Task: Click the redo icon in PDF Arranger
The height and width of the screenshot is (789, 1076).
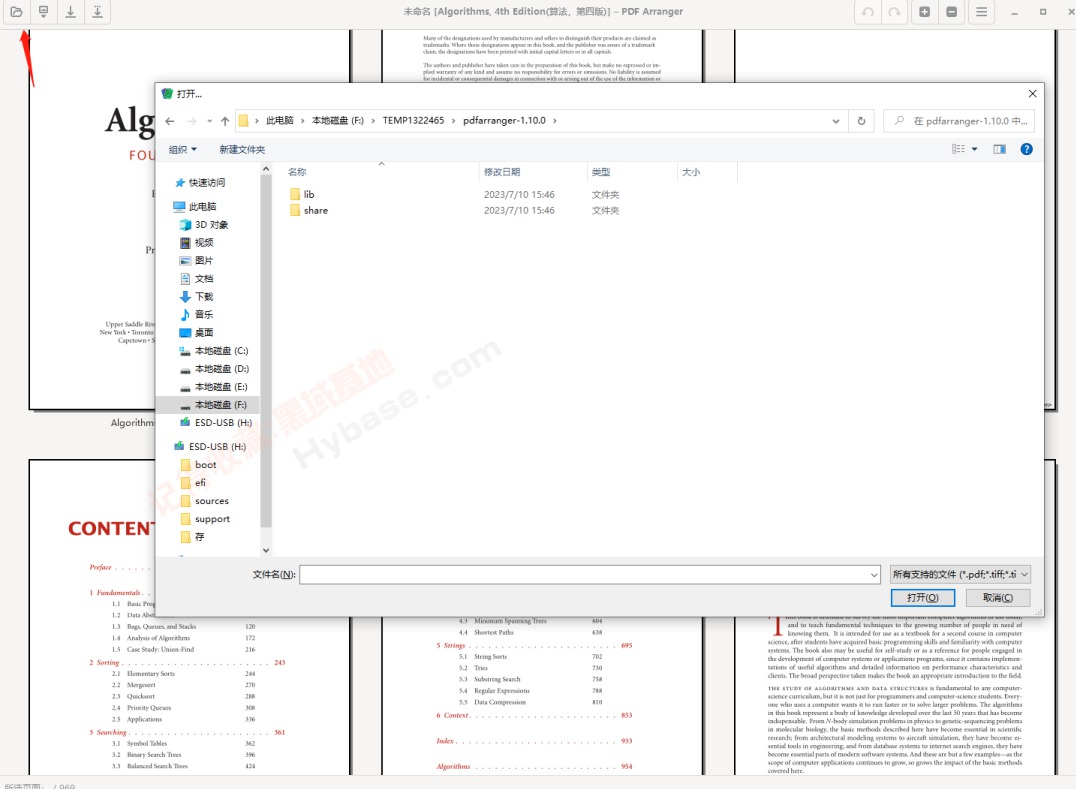Action: (x=894, y=12)
